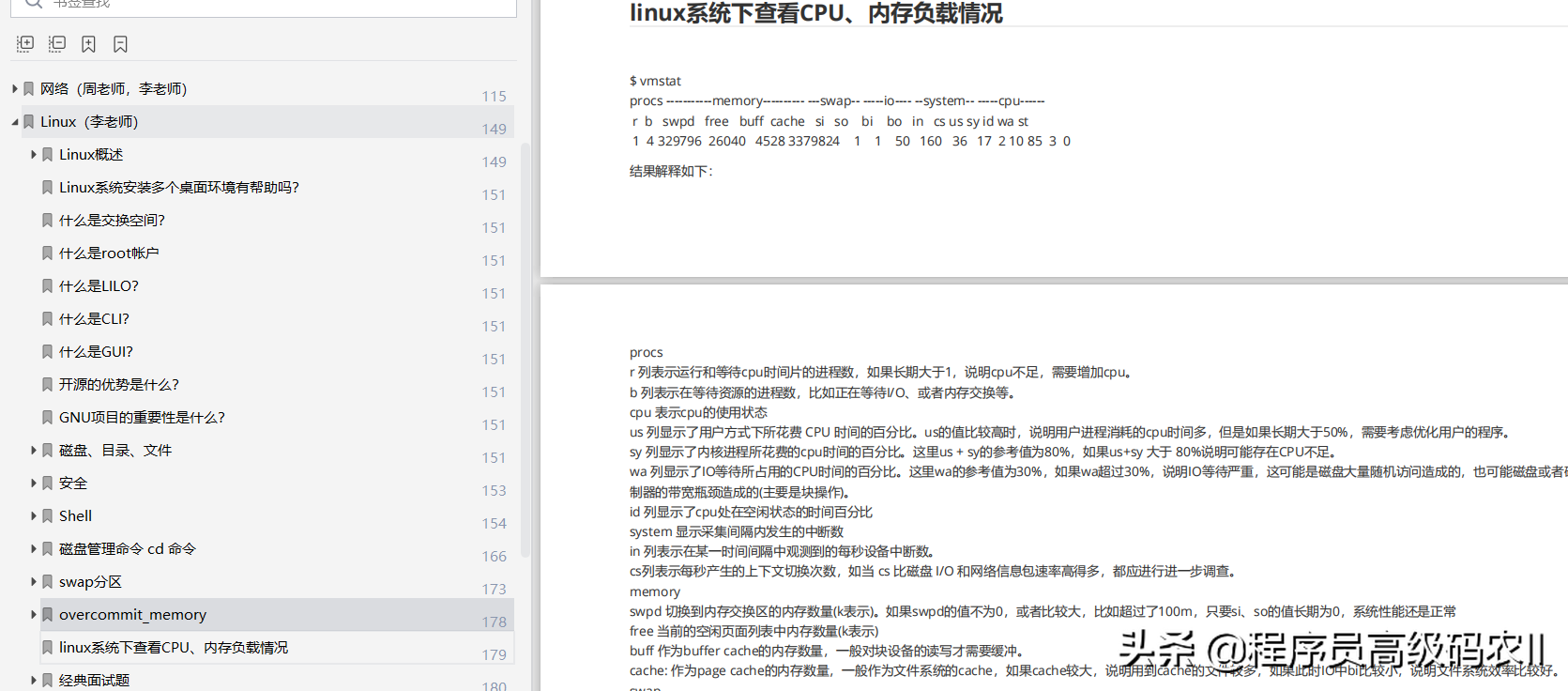Click the collapse all bookmarks icon
The image size is (1568, 691).
pos(57,43)
